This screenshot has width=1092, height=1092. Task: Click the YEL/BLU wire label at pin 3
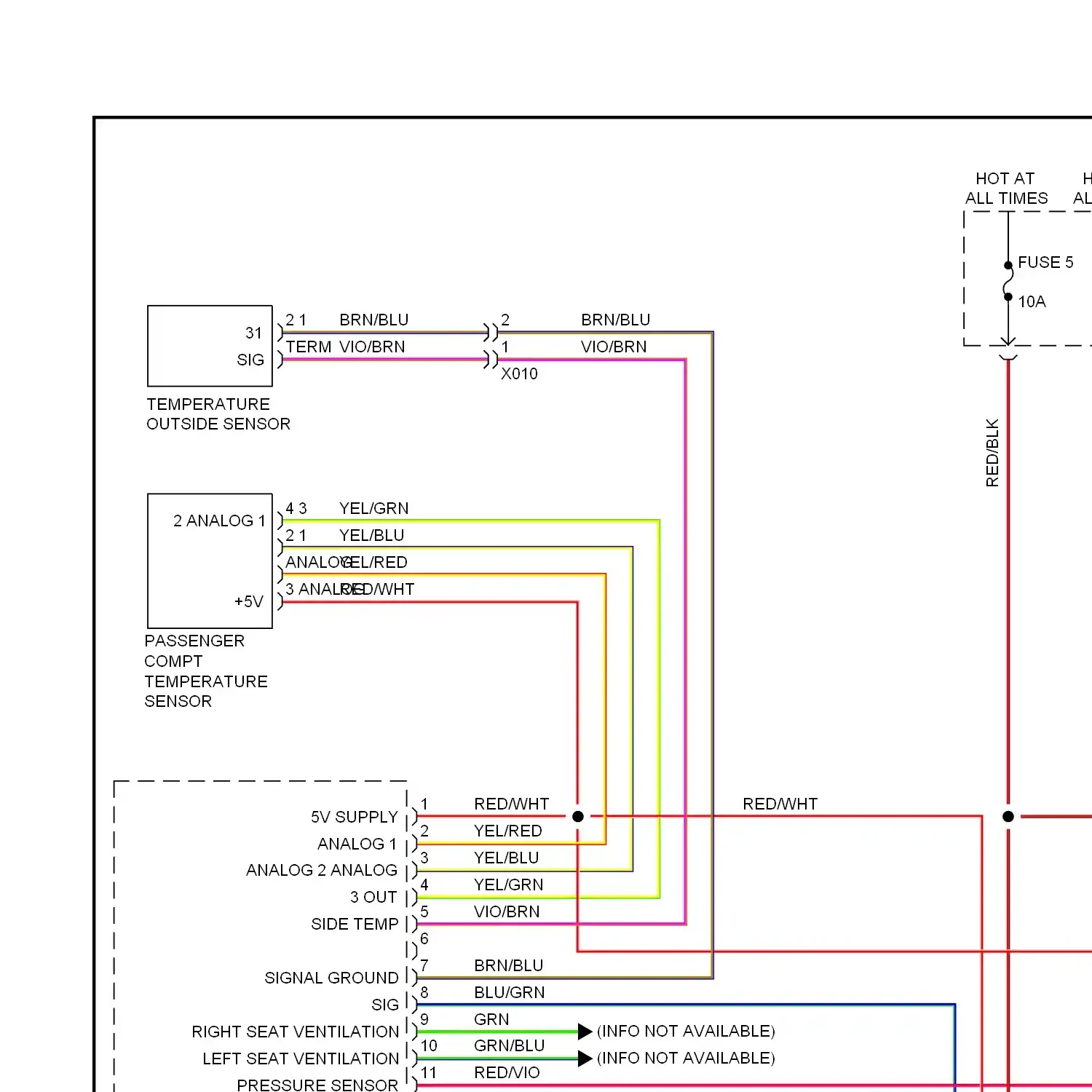point(506,858)
